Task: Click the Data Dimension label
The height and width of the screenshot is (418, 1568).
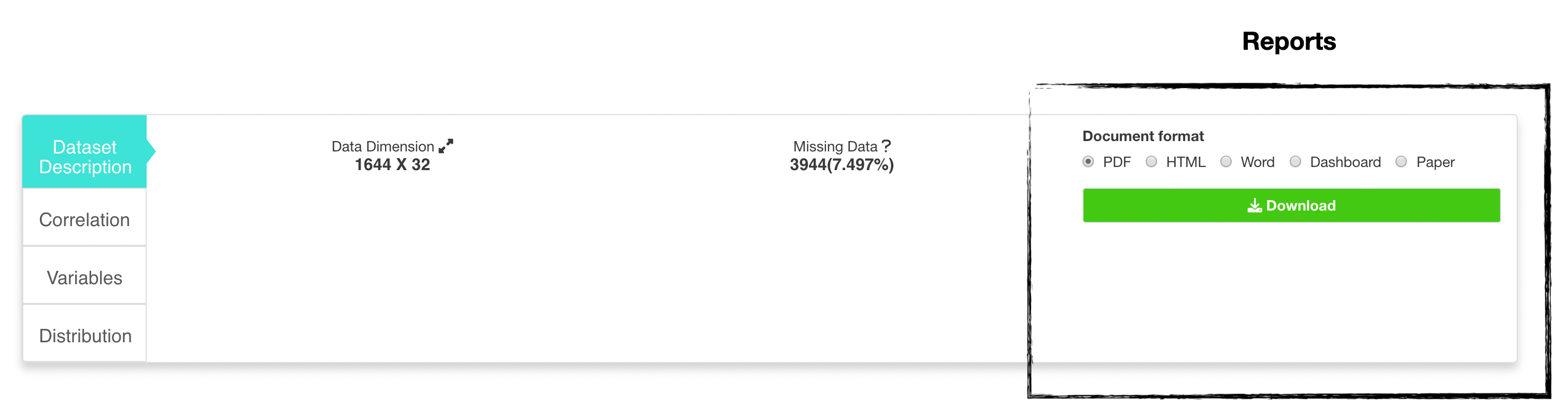Action: [x=382, y=146]
